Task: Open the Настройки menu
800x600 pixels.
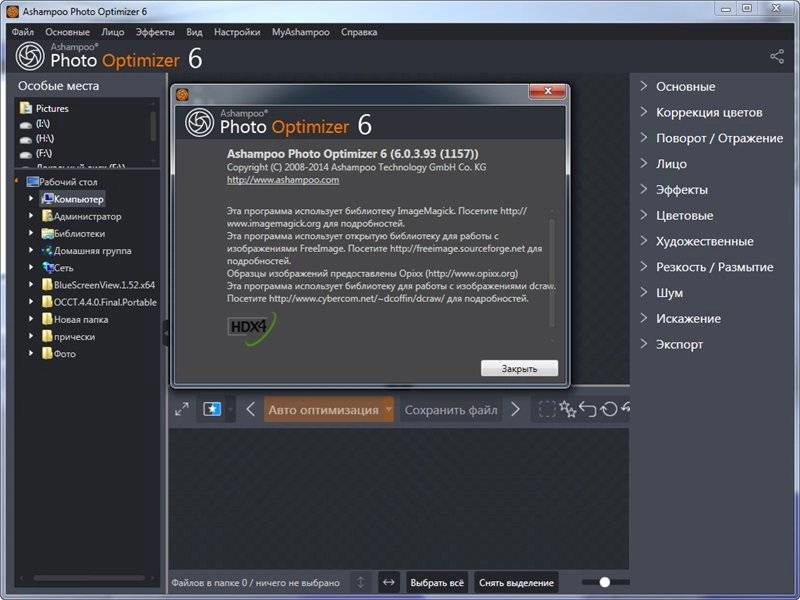Action: click(237, 32)
